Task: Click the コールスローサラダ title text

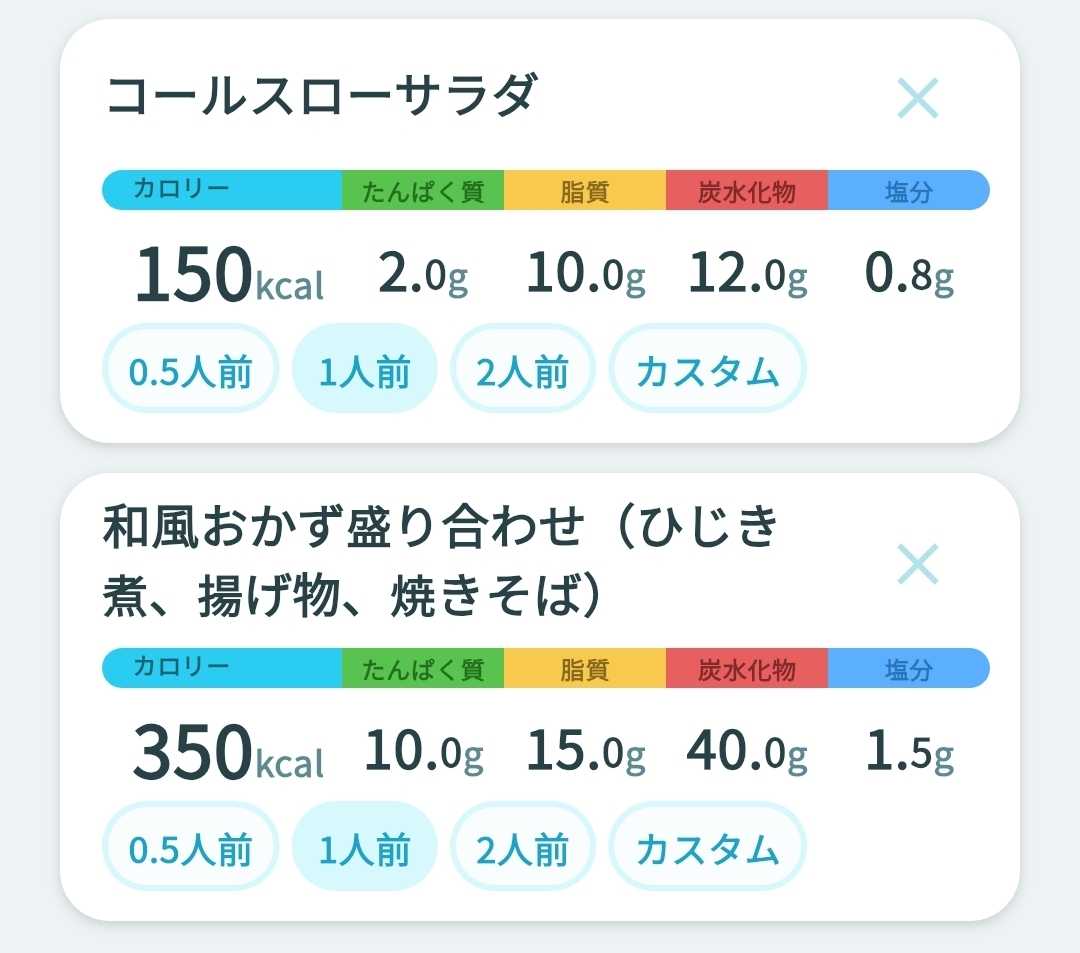Action: click(322, 95)
